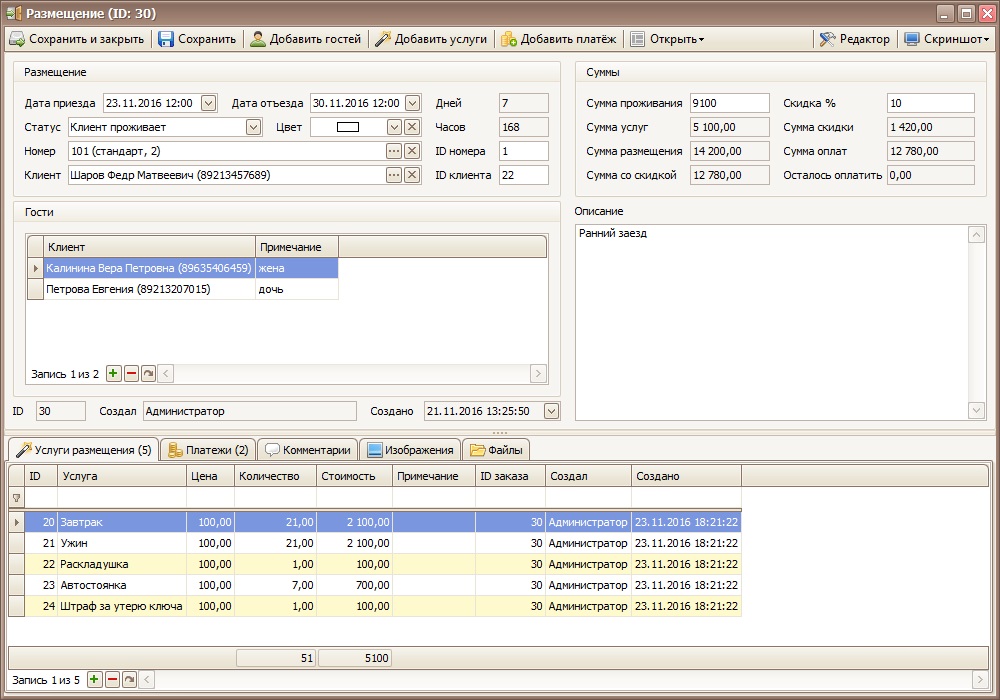This screenshot has width=1000, height=700.
Task: Select the Автостоянка service row
Action: (x=383, y=585)
